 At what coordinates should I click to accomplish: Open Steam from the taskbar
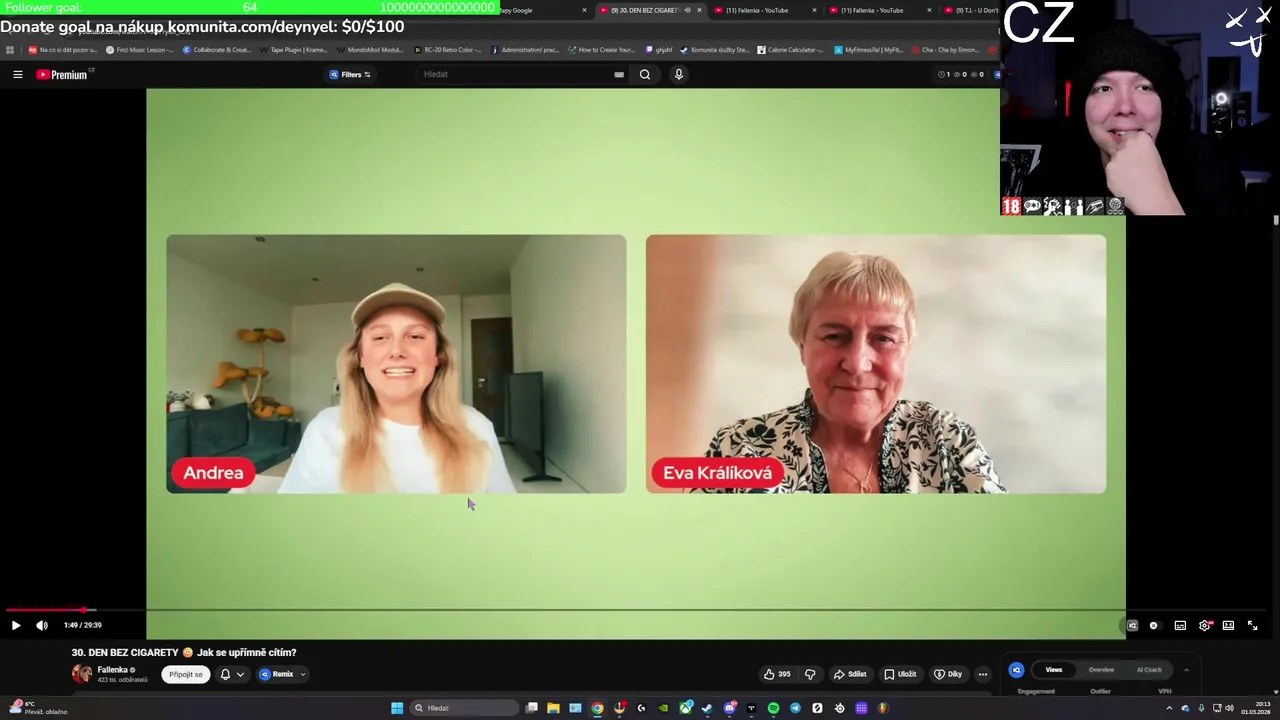tap(707, 708)
